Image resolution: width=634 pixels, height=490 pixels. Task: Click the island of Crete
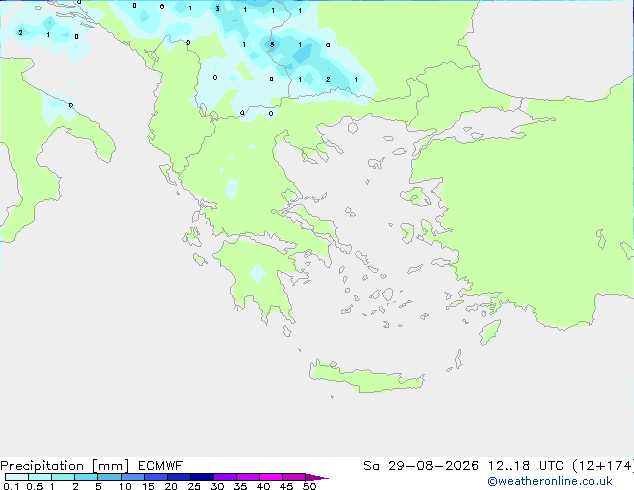366,377
